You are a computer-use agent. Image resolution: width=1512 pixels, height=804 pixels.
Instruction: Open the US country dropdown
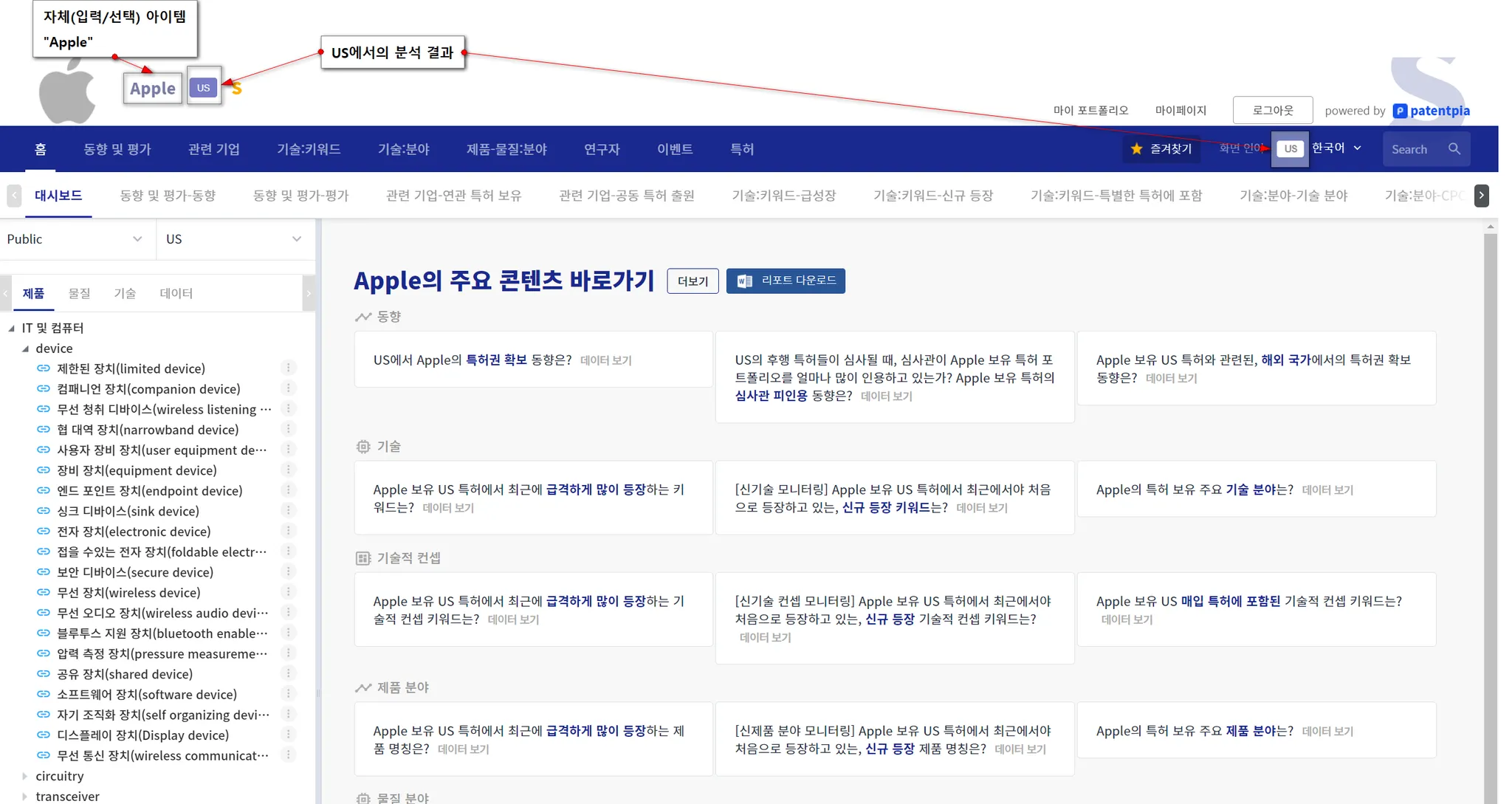[233, 239]
